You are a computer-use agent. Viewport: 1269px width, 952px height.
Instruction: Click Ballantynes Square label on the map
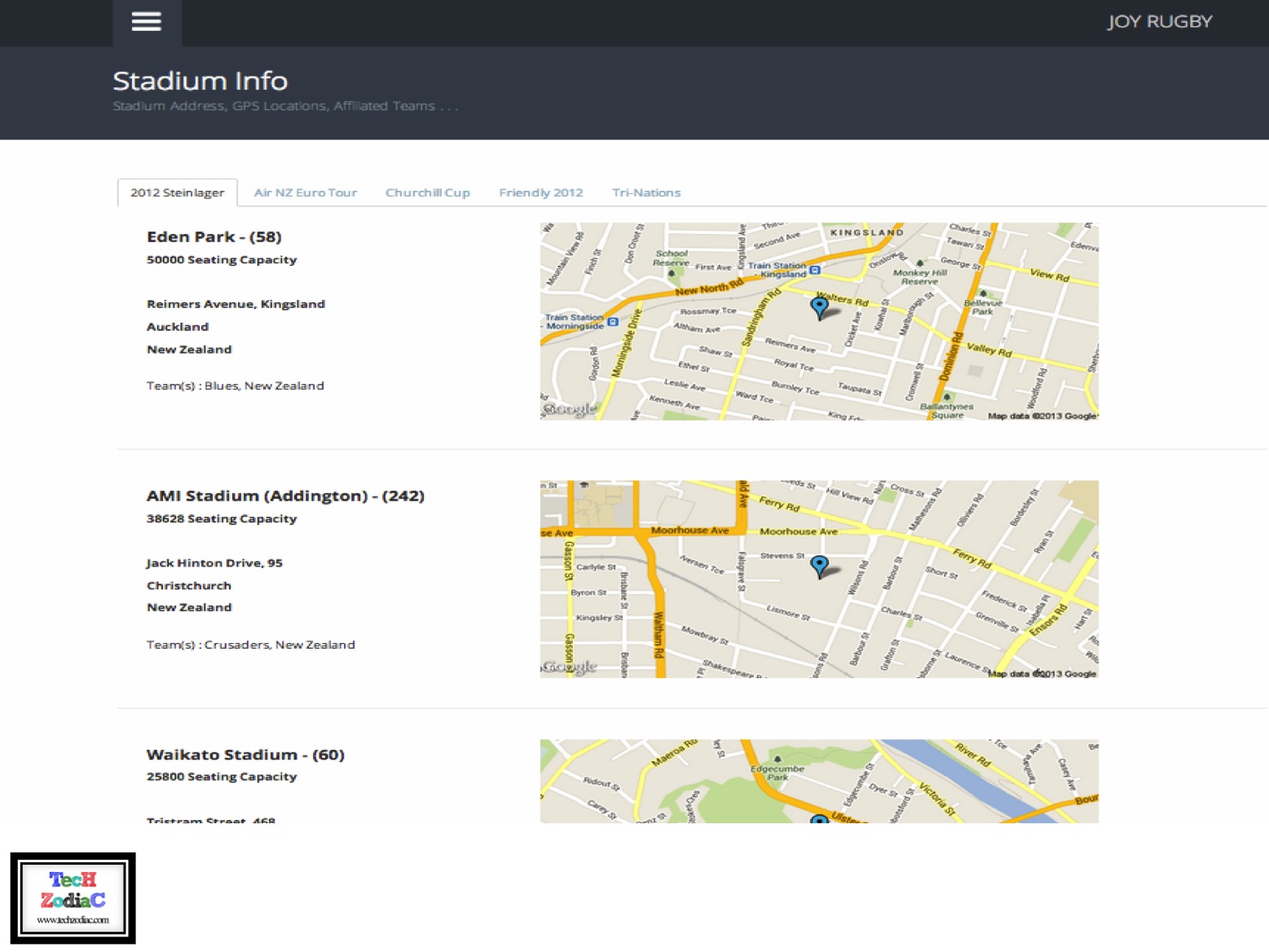(947, 411)
